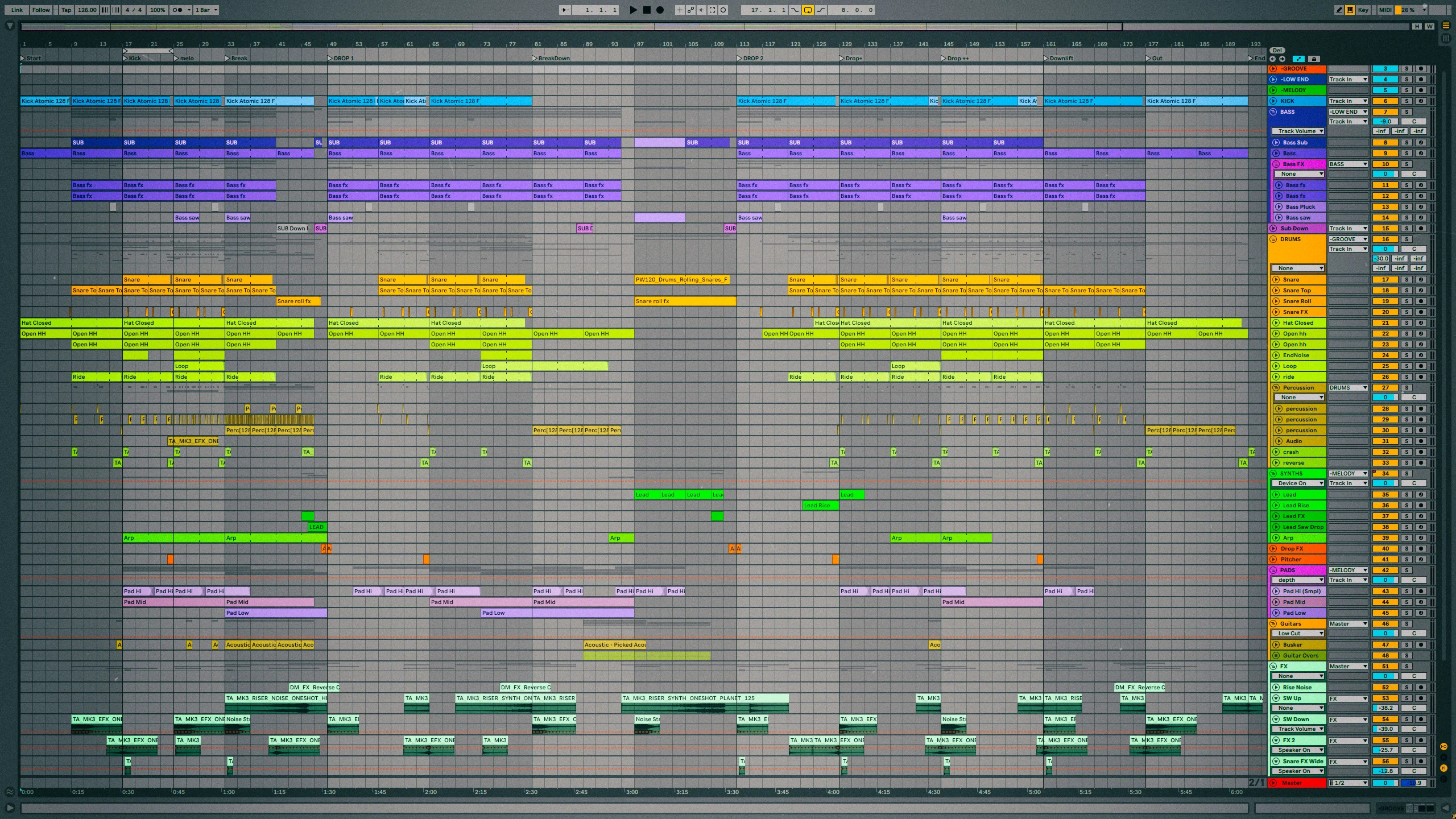Image resolution: width=1456 pixels, height=819 pixels.
Task: Show overview via wave icon
Action: (x=10, y=792)
